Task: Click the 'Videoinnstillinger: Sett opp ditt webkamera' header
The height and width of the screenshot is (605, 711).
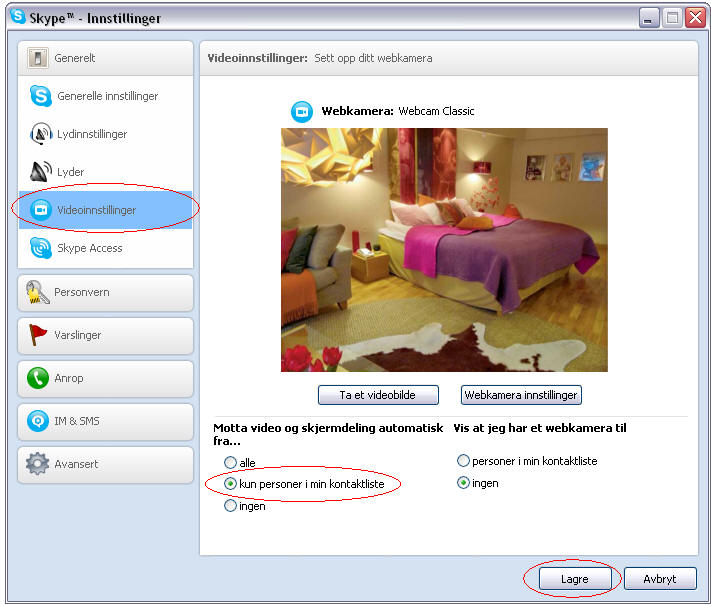Action: tap(320, 58)
